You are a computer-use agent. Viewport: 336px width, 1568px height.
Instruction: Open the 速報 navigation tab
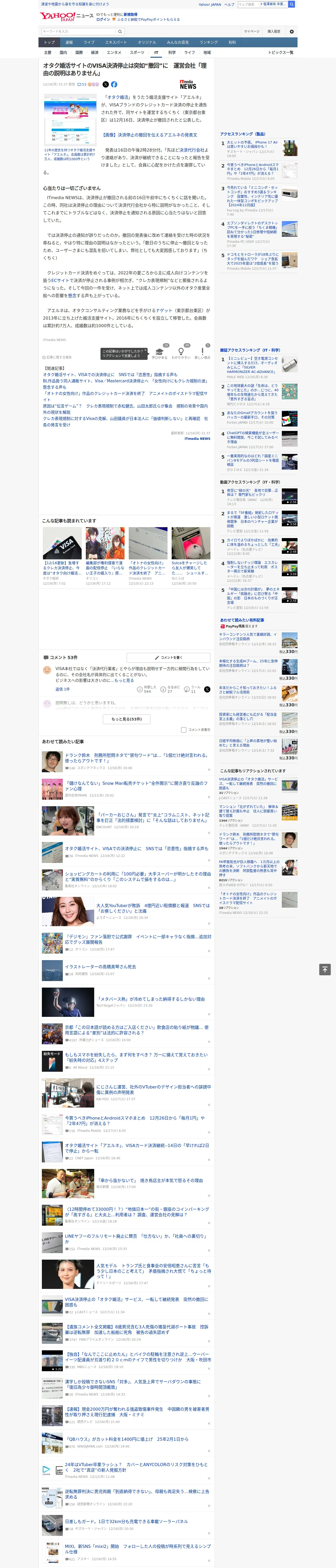click(69, 42)
